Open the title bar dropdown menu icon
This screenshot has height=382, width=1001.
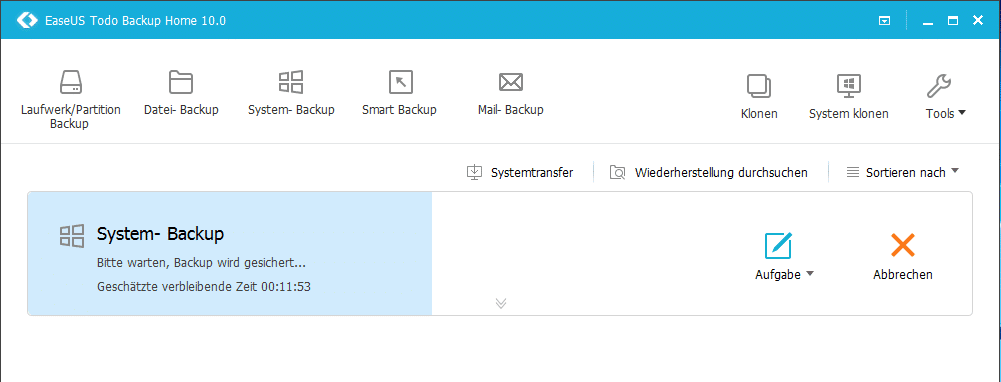[x=884, y=21]
